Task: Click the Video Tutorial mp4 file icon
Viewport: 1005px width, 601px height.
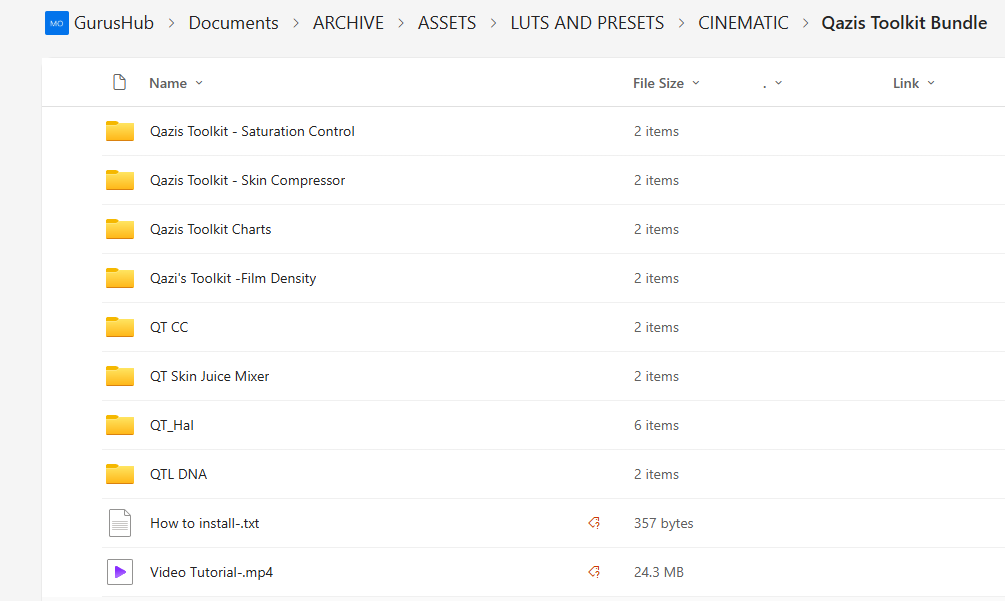Action: coord(120,572)
